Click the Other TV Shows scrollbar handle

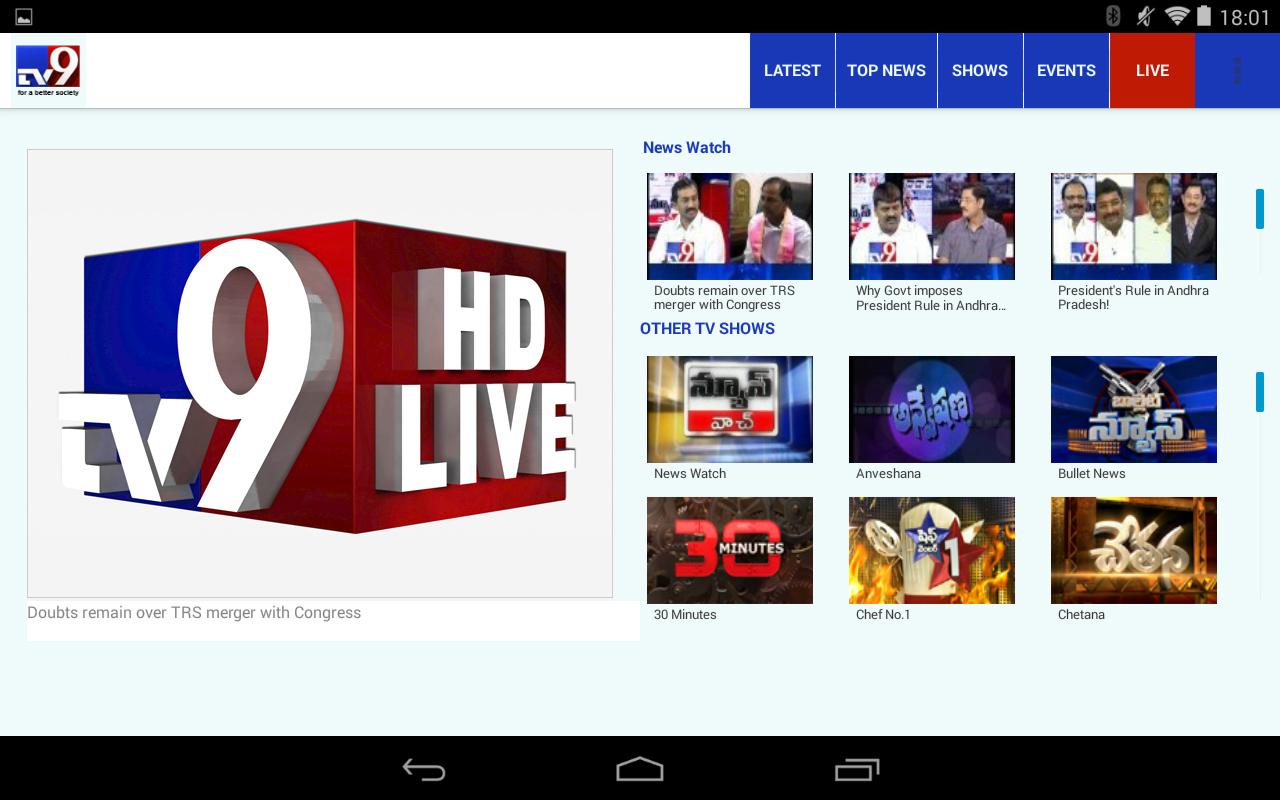coord(1260,391)
